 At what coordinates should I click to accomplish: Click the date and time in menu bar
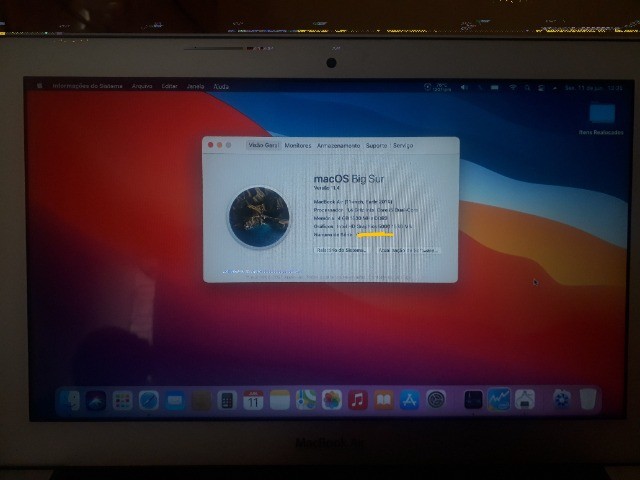click(593, 88)
